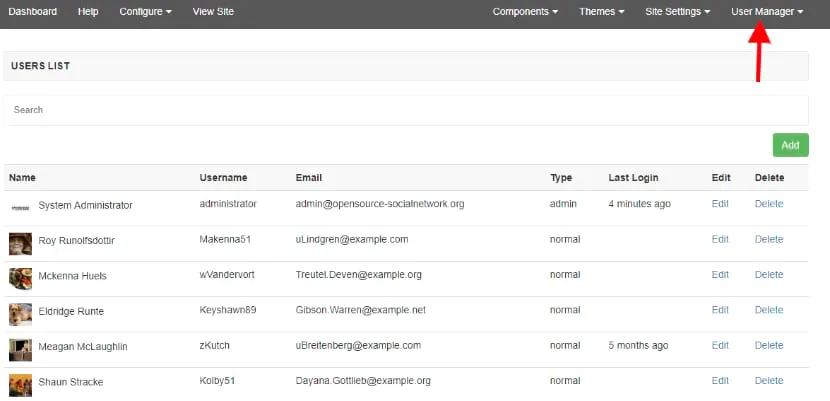This screenshot has width=830, height=401.
Task: Select the name Eldridge Runte
Action: point(71,311)
